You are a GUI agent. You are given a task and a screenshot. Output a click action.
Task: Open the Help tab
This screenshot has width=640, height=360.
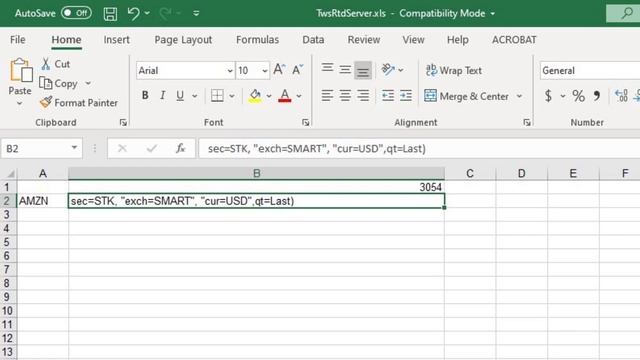[458, 40]
